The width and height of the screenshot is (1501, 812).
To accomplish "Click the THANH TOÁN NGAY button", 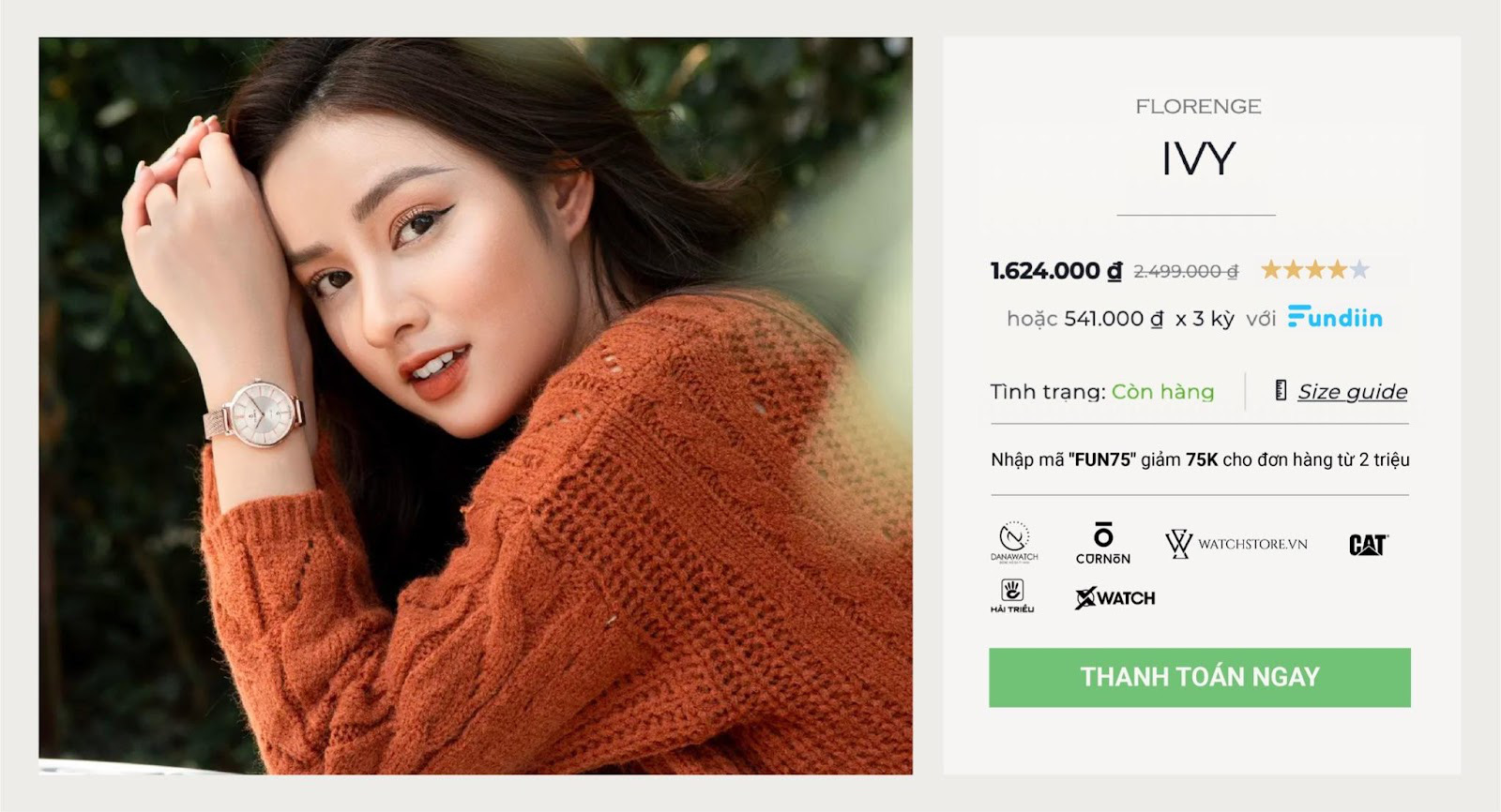I will 1200,677.
